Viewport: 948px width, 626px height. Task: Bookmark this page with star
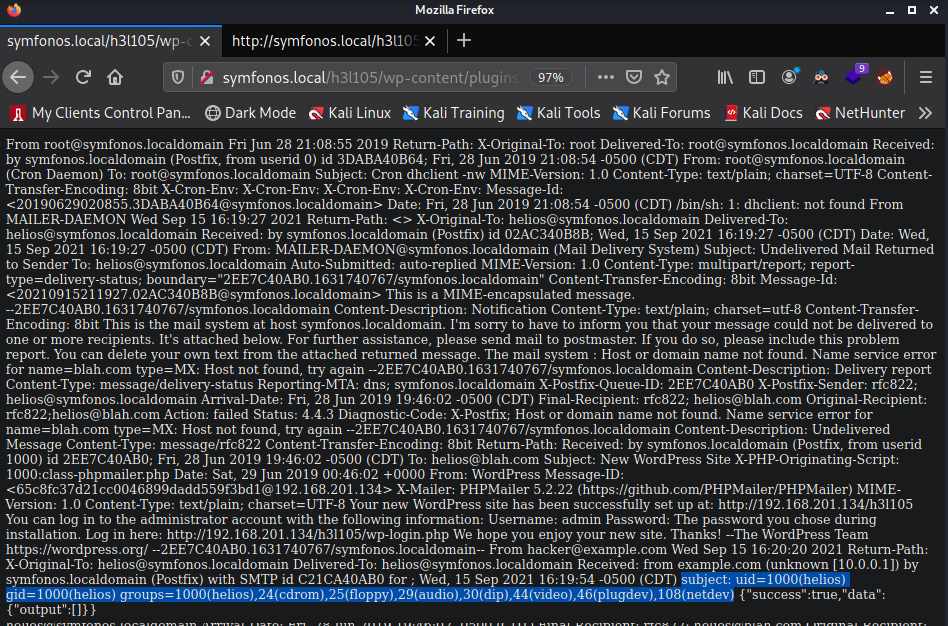click(662, 77)
